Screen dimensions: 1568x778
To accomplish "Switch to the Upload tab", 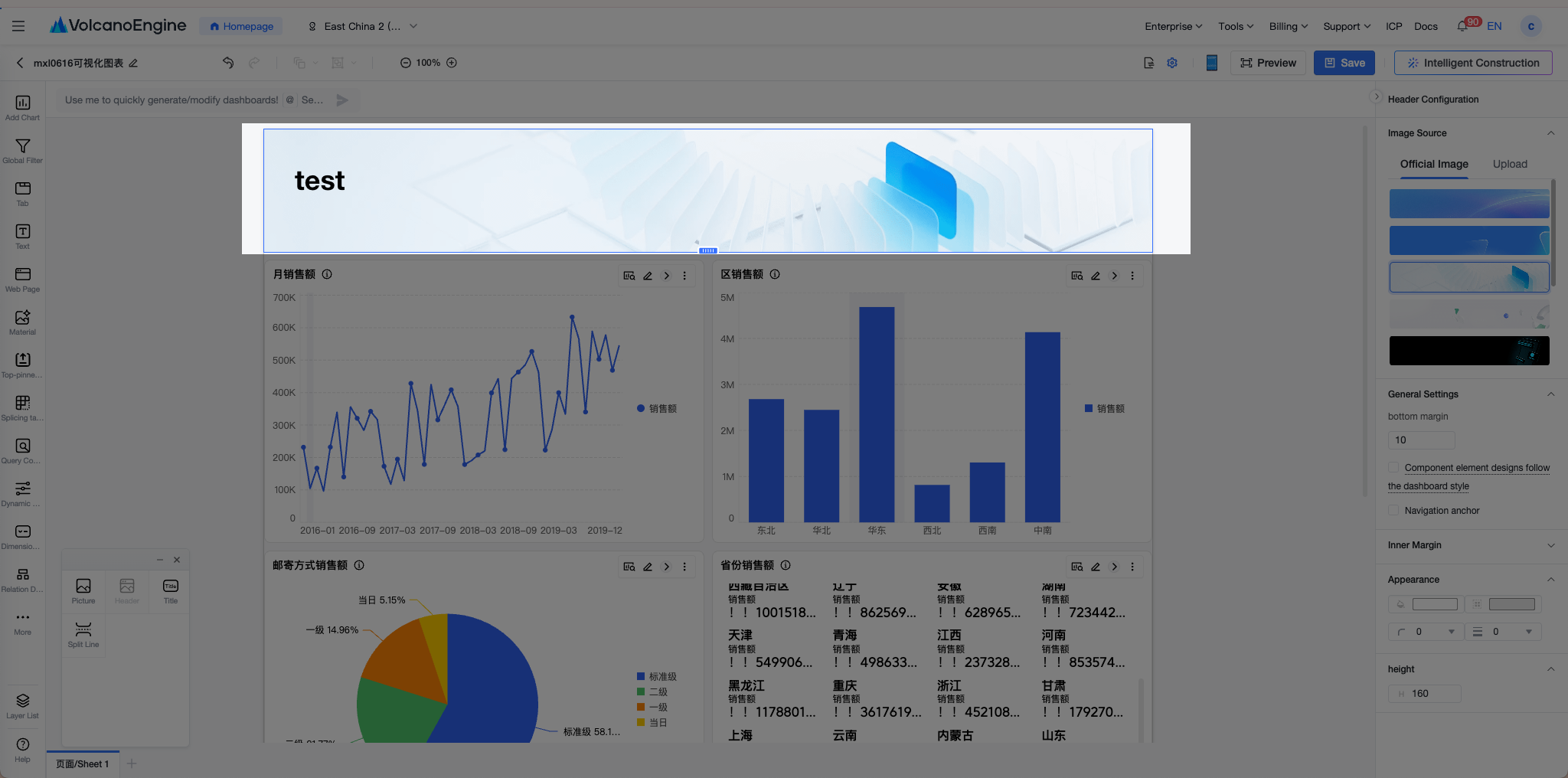I will [x=1510, y=164].
